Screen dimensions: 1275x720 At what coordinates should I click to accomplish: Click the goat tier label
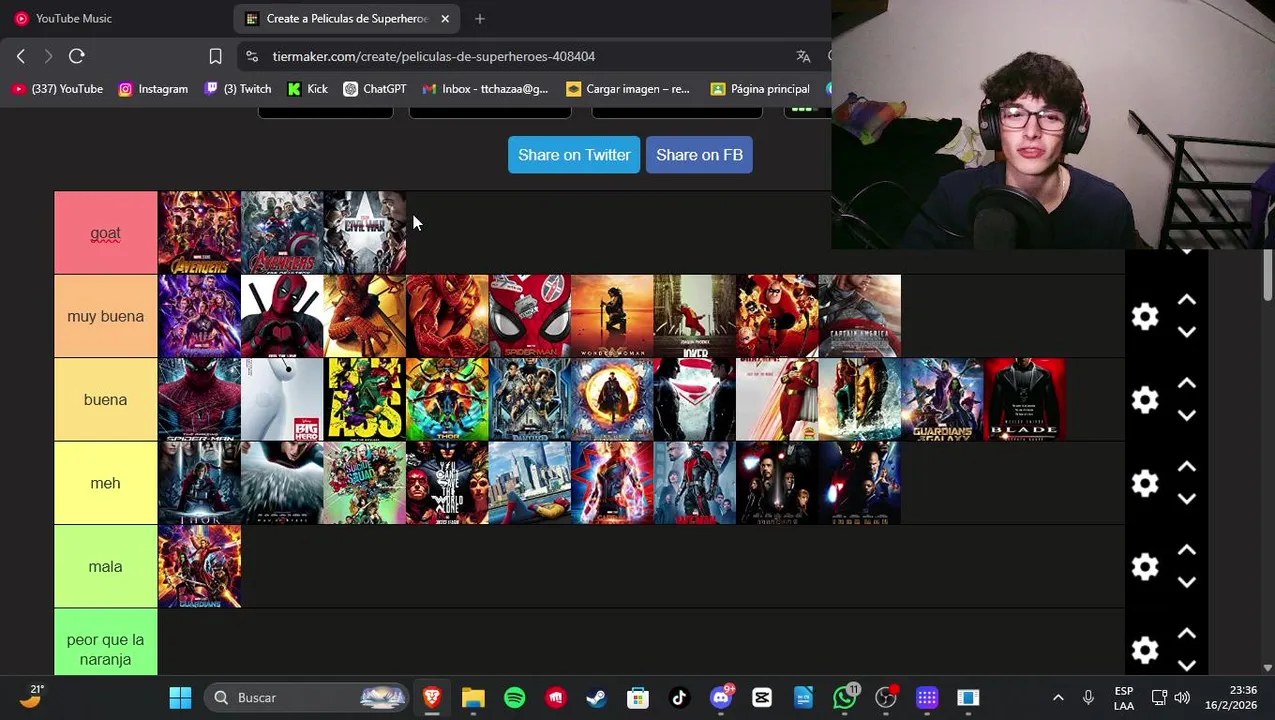click(x=105, y=233)
